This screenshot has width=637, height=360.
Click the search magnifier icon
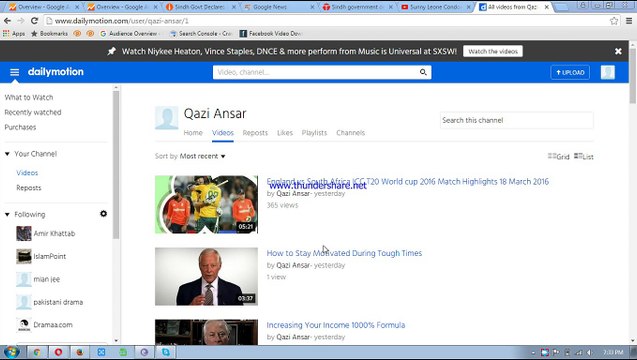coord(423,72)
